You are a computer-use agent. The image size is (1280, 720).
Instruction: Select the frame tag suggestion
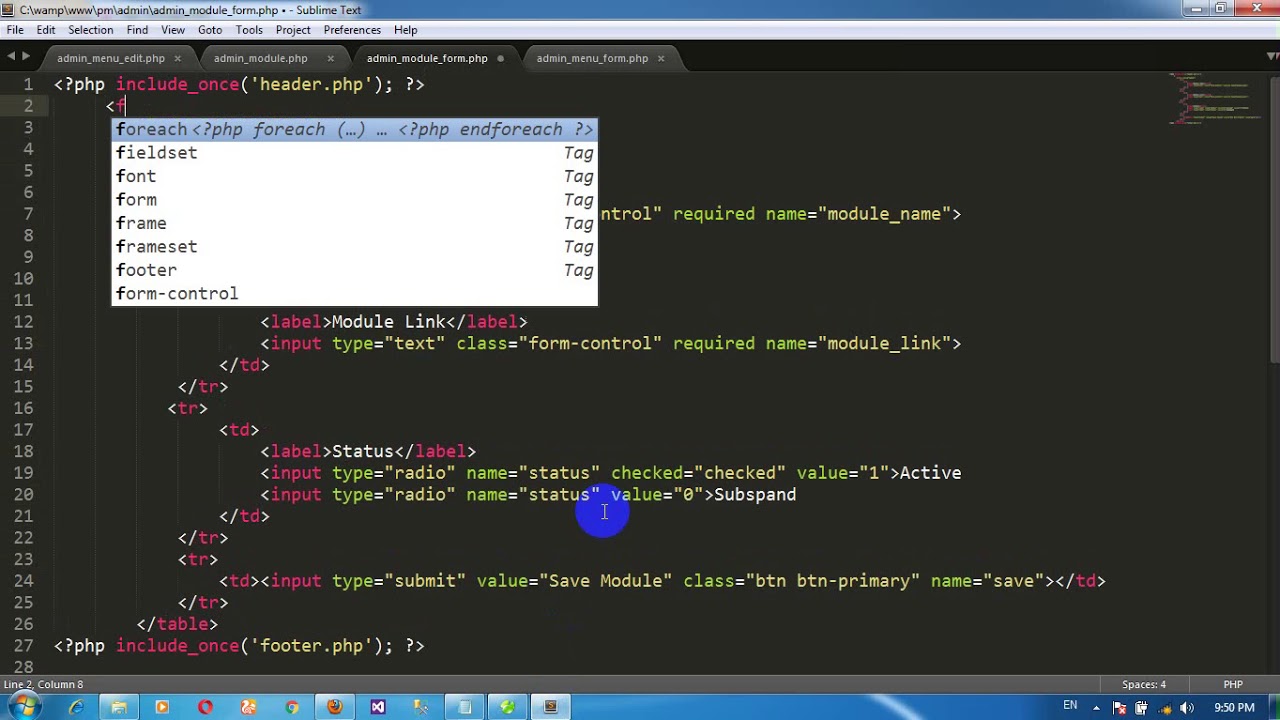pos(354,223)
